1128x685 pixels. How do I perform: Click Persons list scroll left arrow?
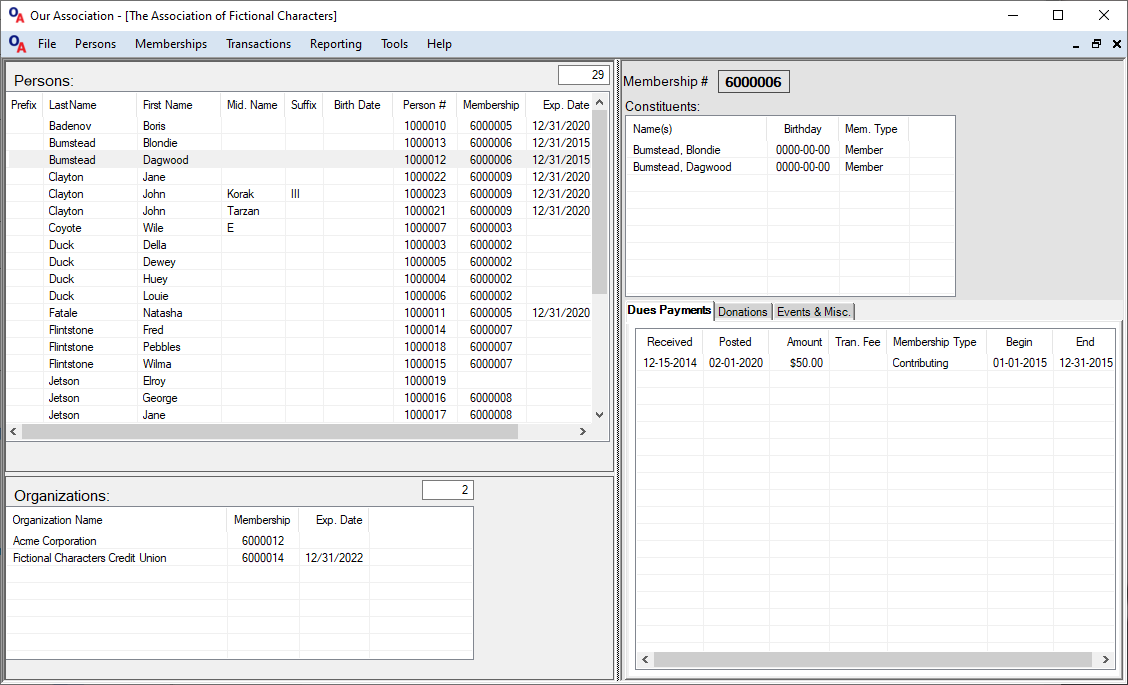point(13,432)
